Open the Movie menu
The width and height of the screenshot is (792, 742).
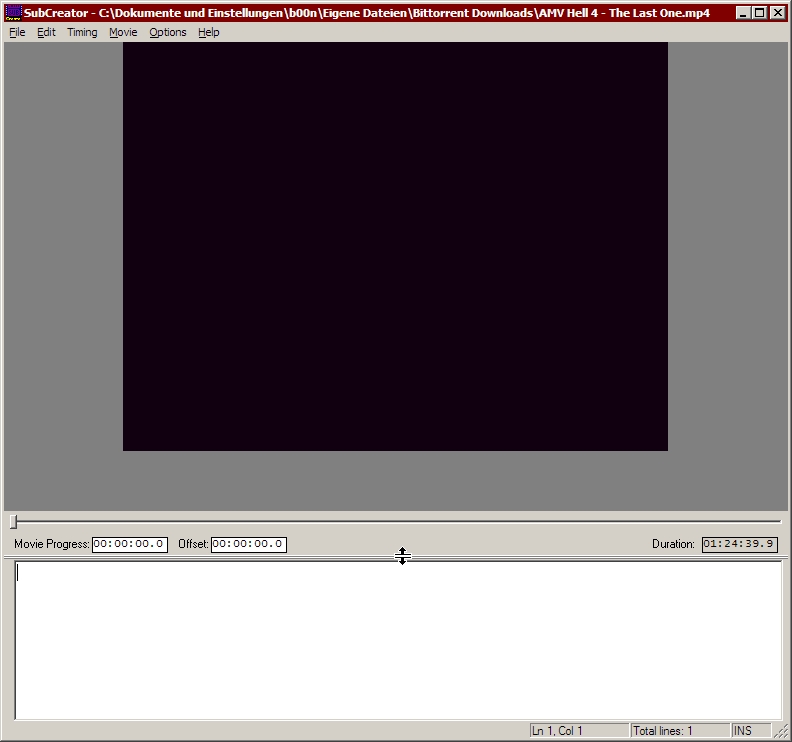tap(123, 32)
